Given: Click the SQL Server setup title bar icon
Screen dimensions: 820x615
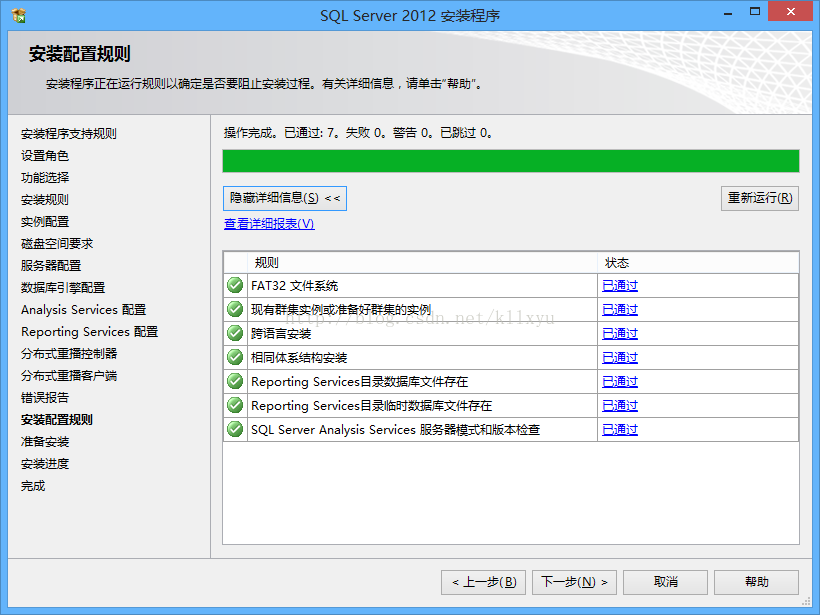Looking at the screenshot, I should (x=18, y=16).
